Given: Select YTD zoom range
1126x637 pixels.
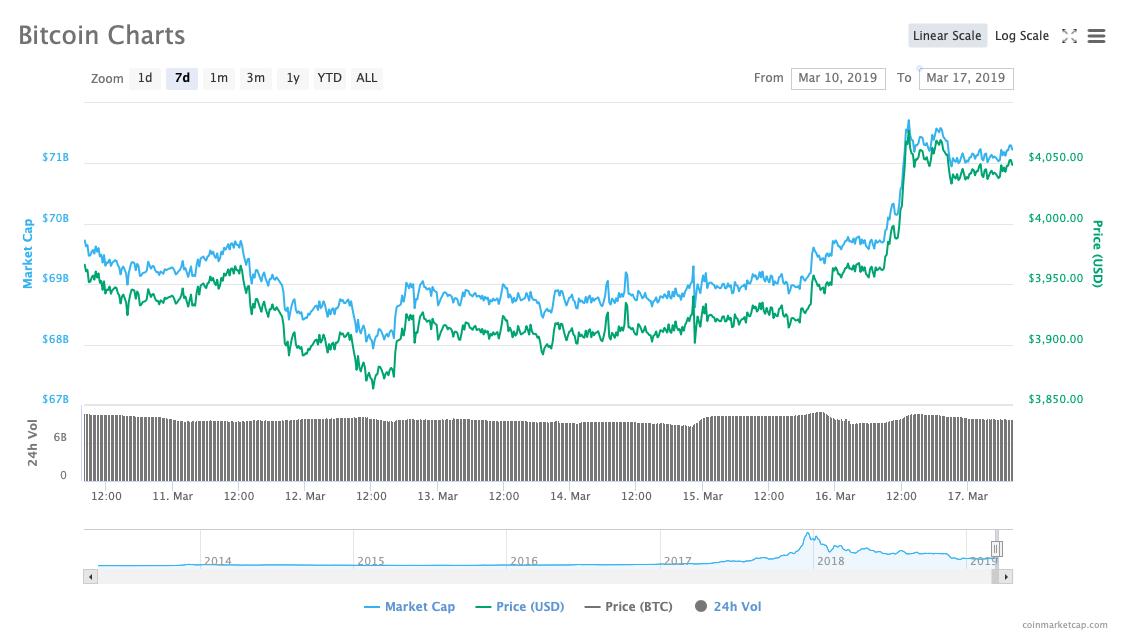Looking at the screenshot, I should [329, 78].
